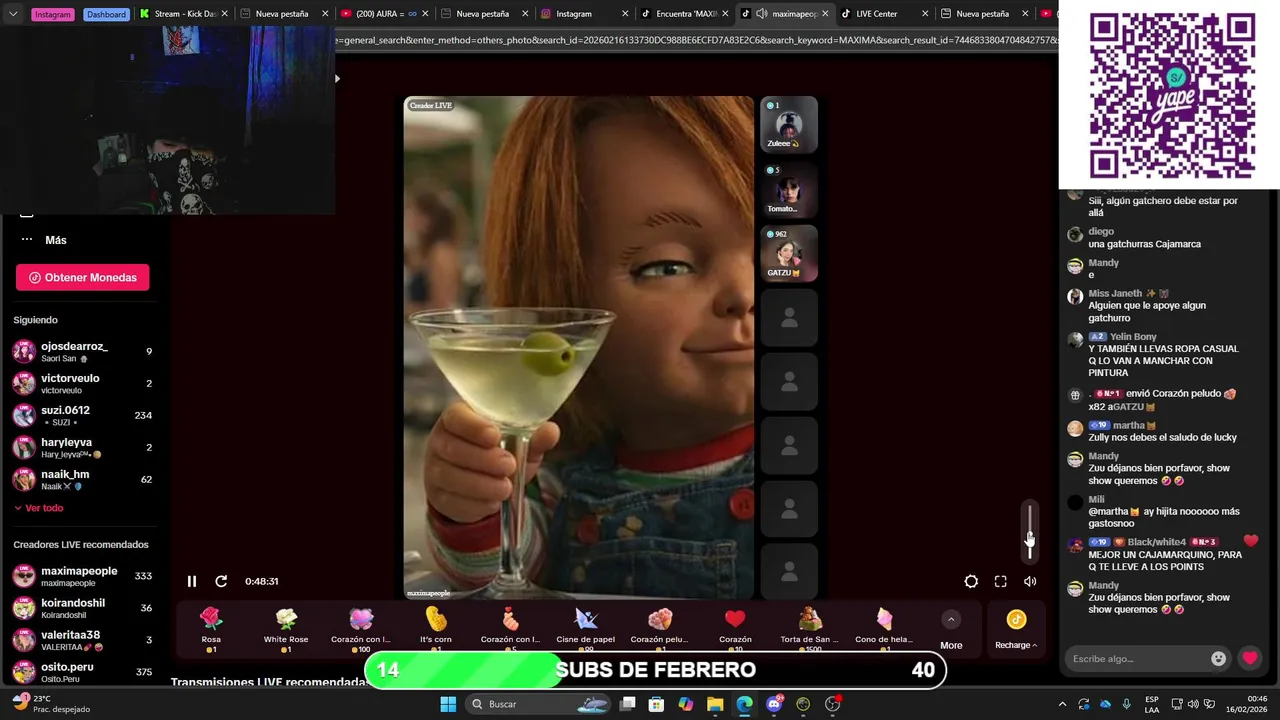Viewport: 1280px width, 720px height.
Task: Expand Ver todo following list
Action: pos(38,508)
